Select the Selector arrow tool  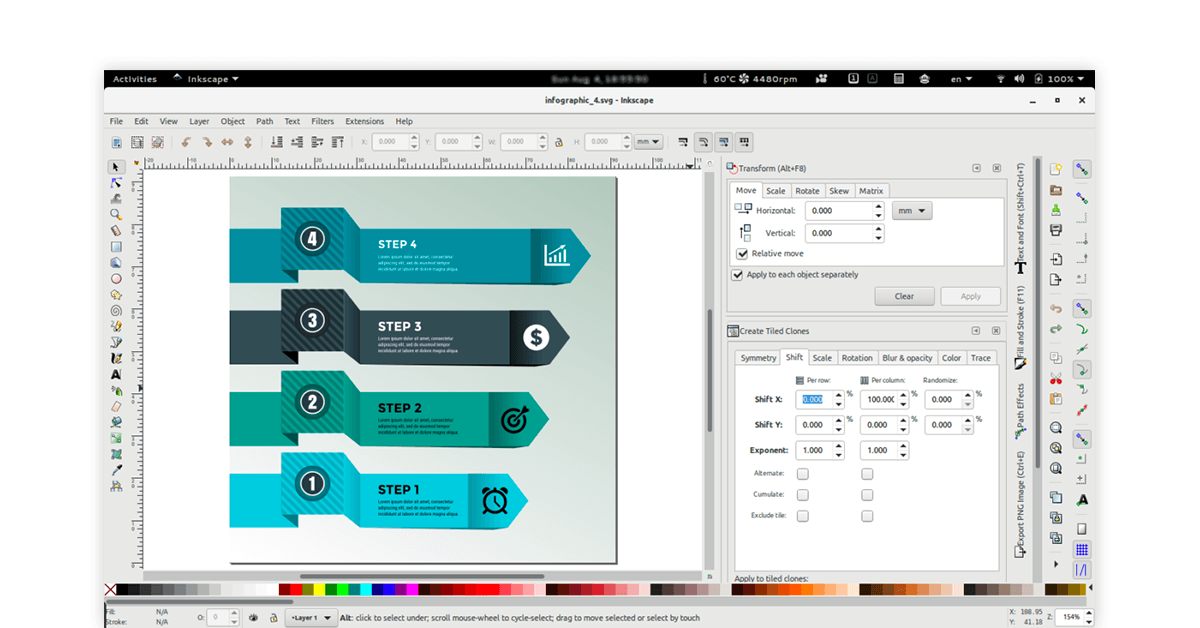point(116,167)
